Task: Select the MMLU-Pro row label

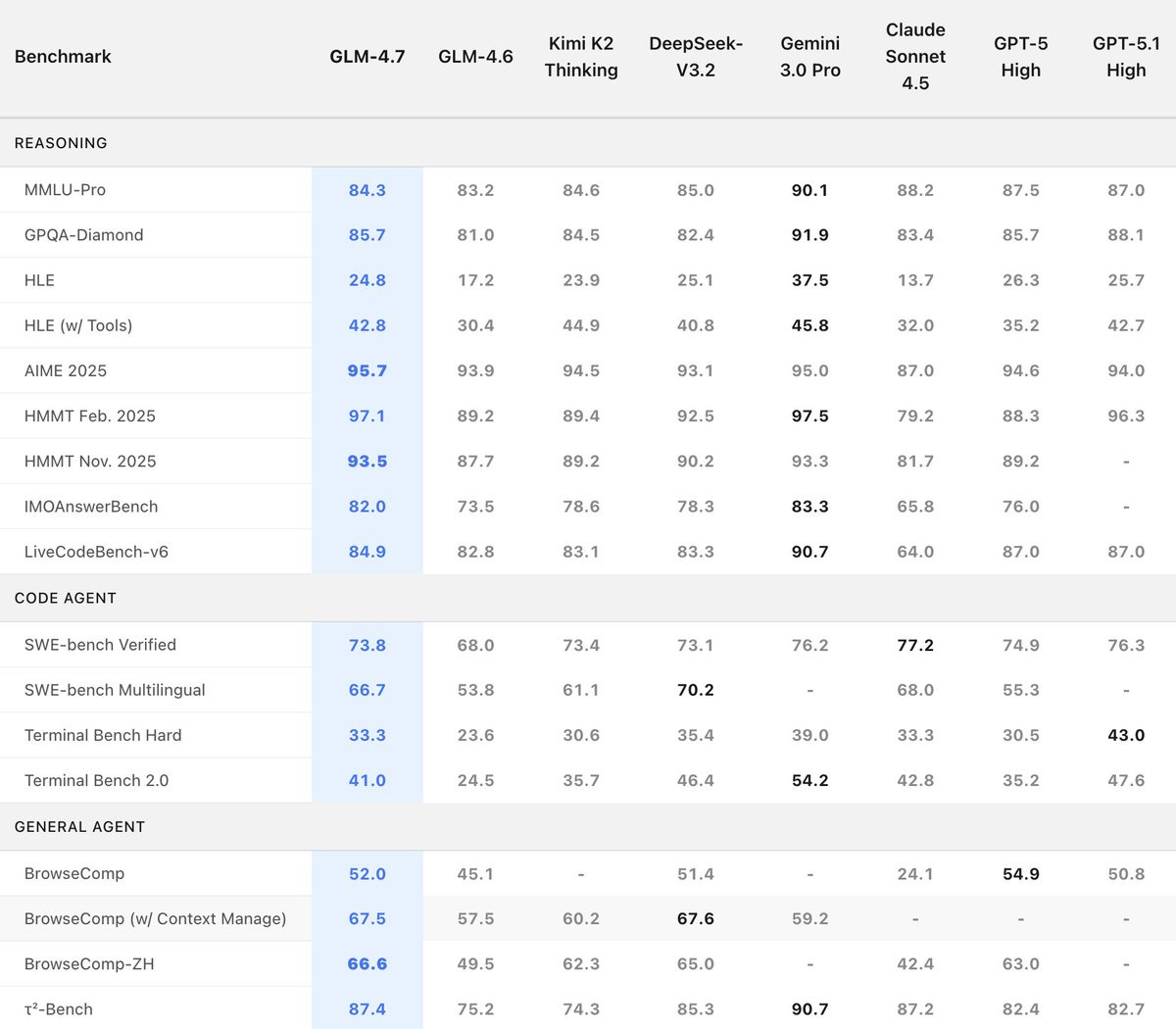Action: pos(65,190)
